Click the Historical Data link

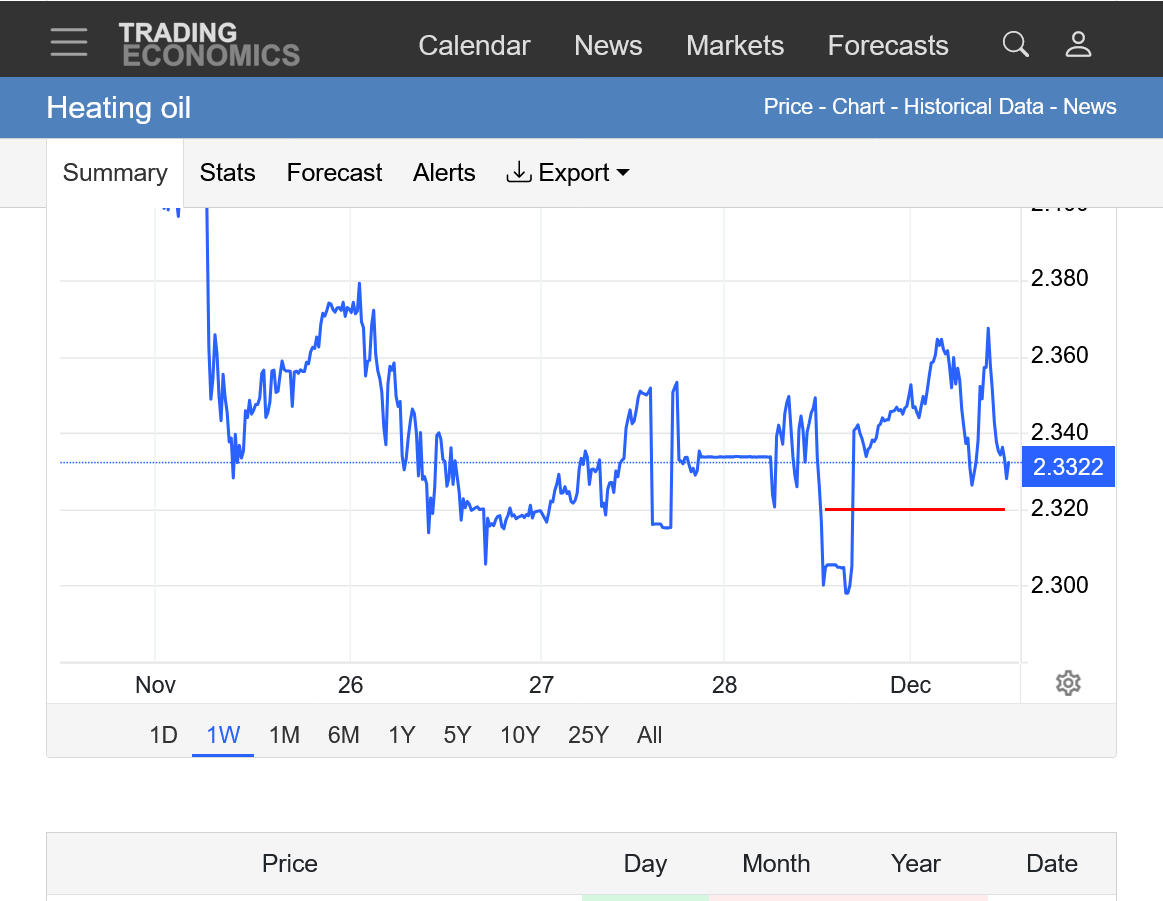click(x=973, y=107)
